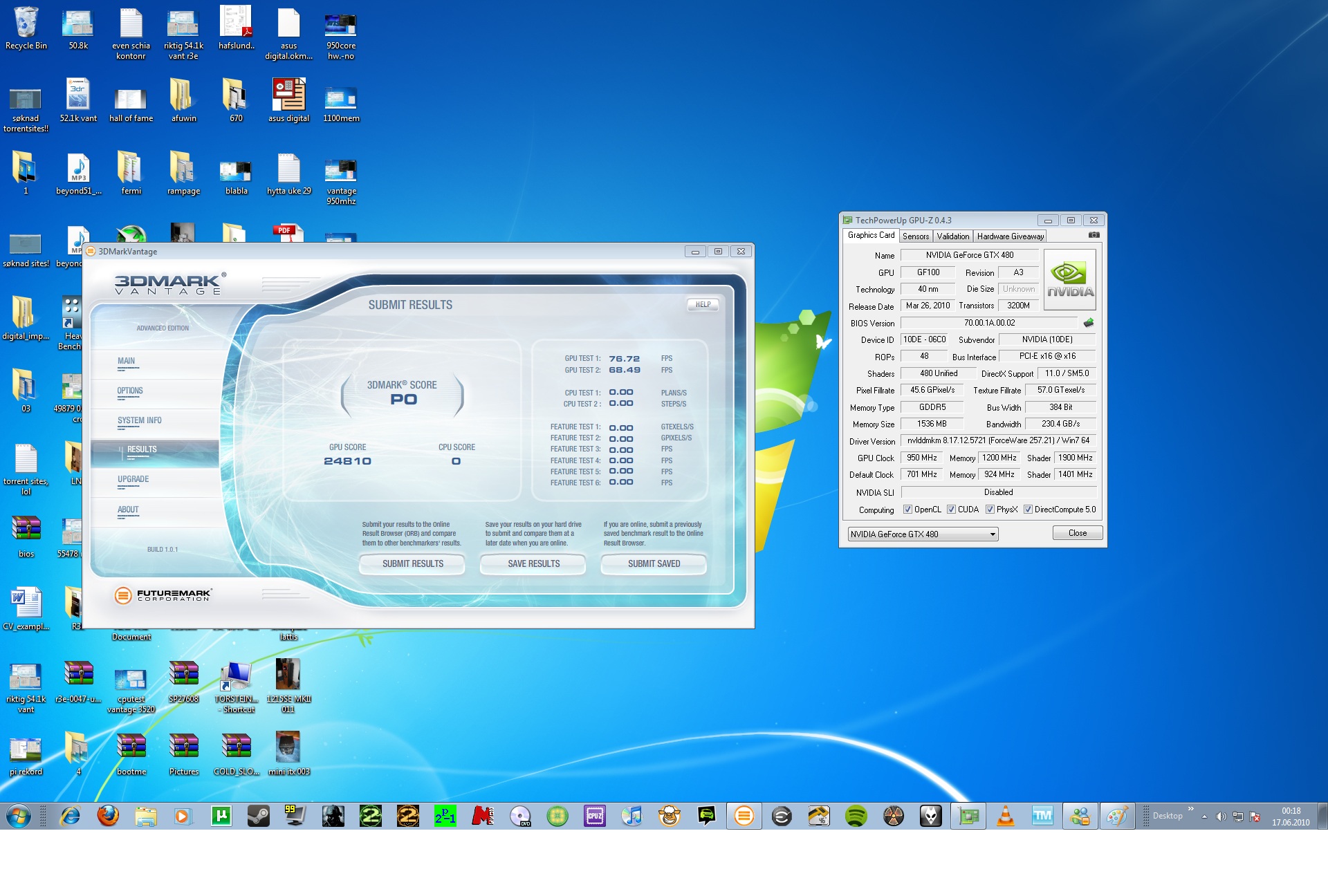Click the GPU-Z screenshot camera icon
Screen dimensions: 1328x896
click(1094, 236)
